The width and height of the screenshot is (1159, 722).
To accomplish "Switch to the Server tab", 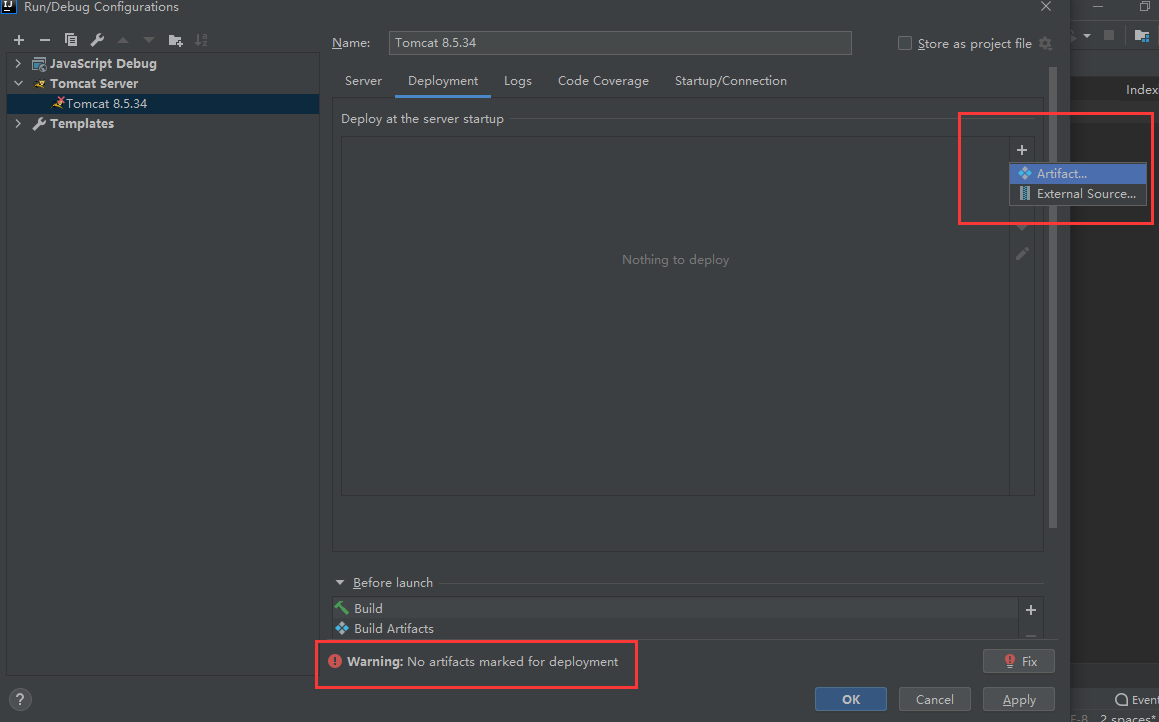I will click(363, 81).
